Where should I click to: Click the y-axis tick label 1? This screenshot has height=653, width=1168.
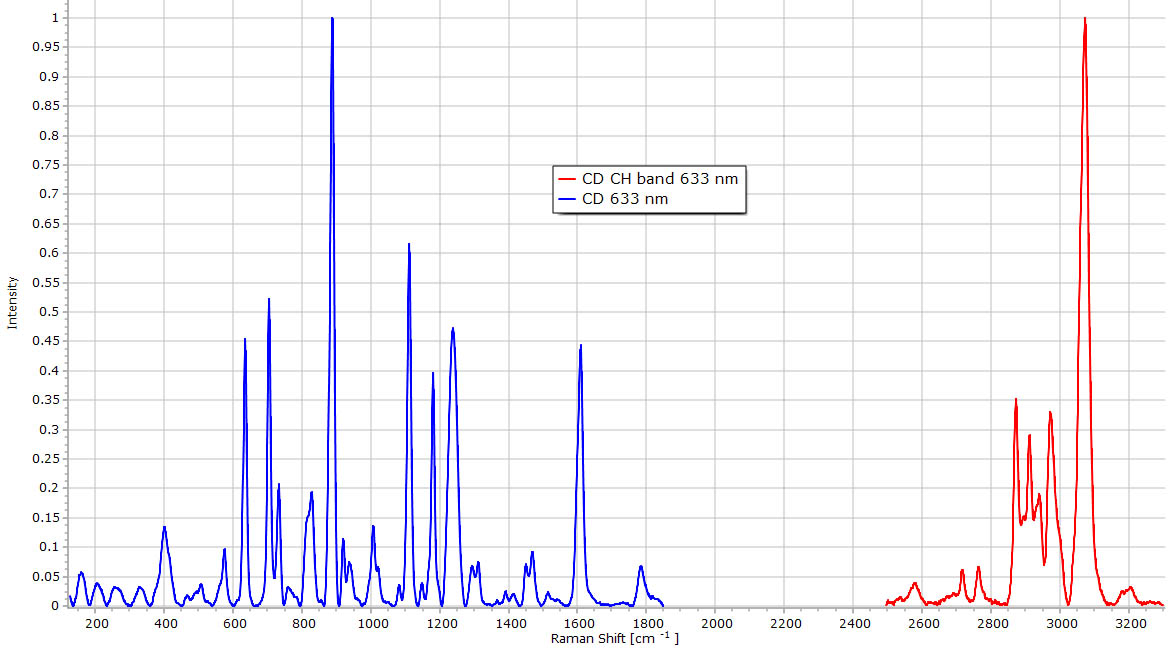[55, 18]
